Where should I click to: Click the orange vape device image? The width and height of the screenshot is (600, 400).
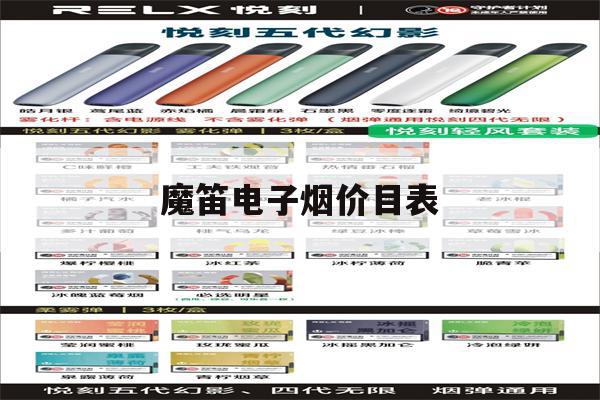click(230, 75)
